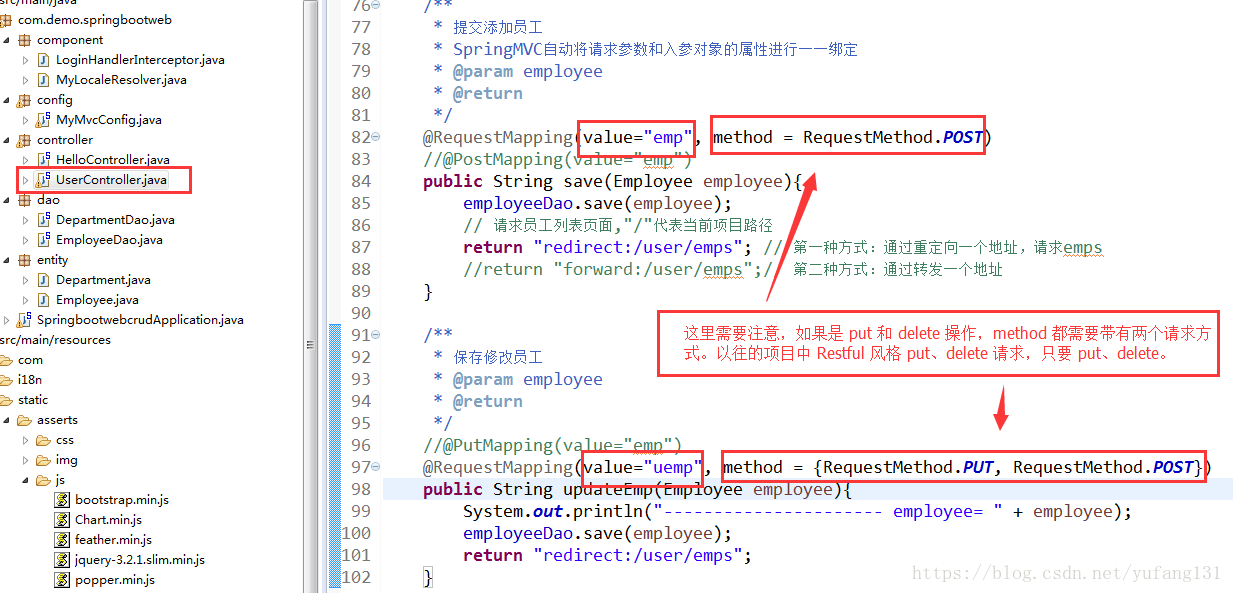Click the '"redirect:/user/emps"' string on line 87
This screenshot has width=1233, height=593.
(642, 247)
